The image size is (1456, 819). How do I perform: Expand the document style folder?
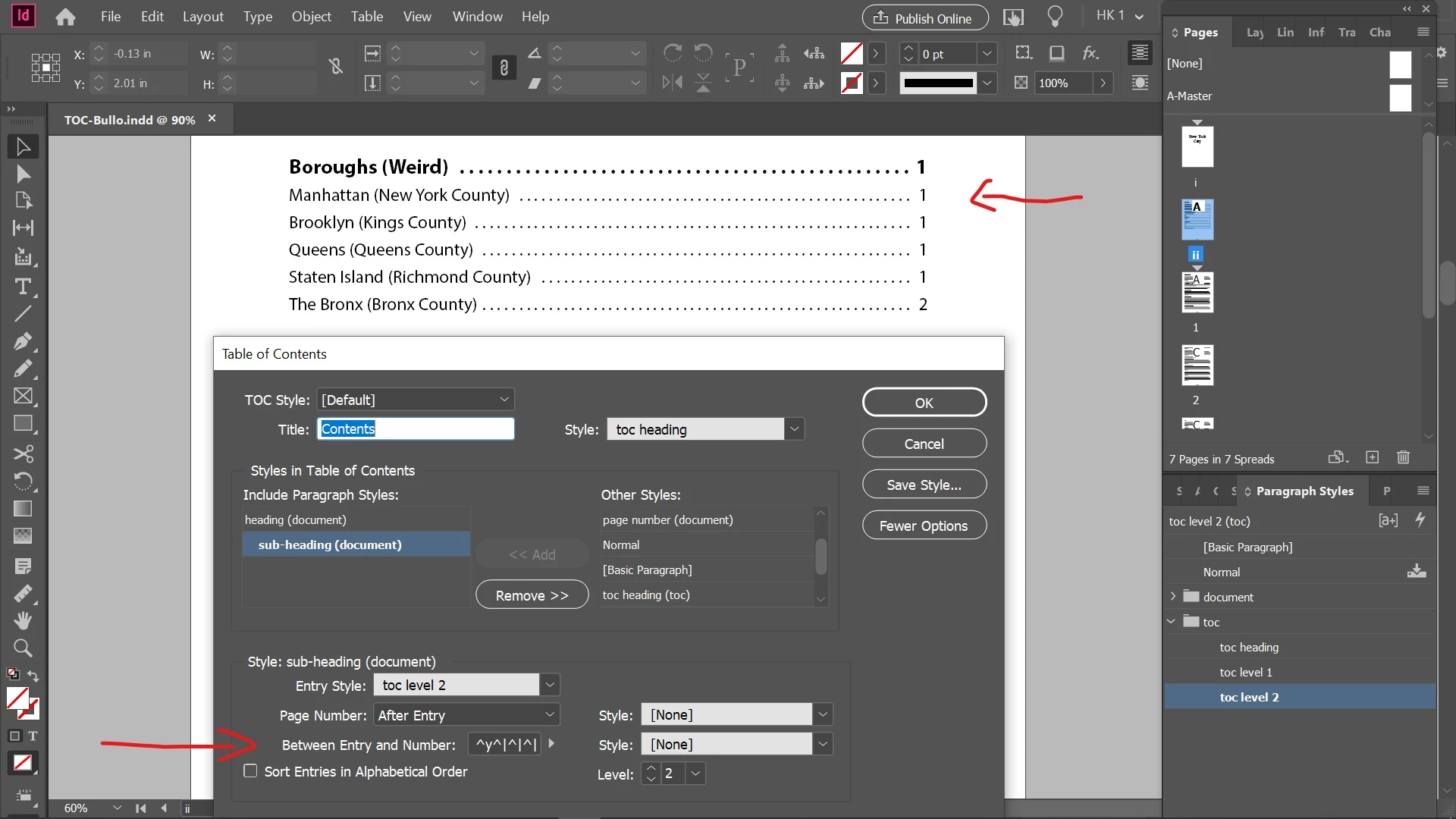pyautogui.click(x=1173, y=597)
